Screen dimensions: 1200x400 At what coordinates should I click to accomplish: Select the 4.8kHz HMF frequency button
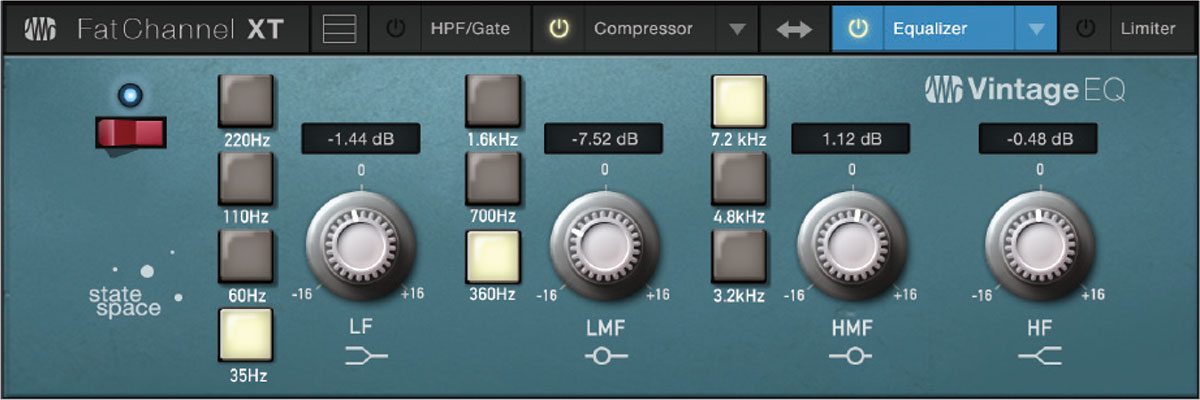click(x=739, y=179)
